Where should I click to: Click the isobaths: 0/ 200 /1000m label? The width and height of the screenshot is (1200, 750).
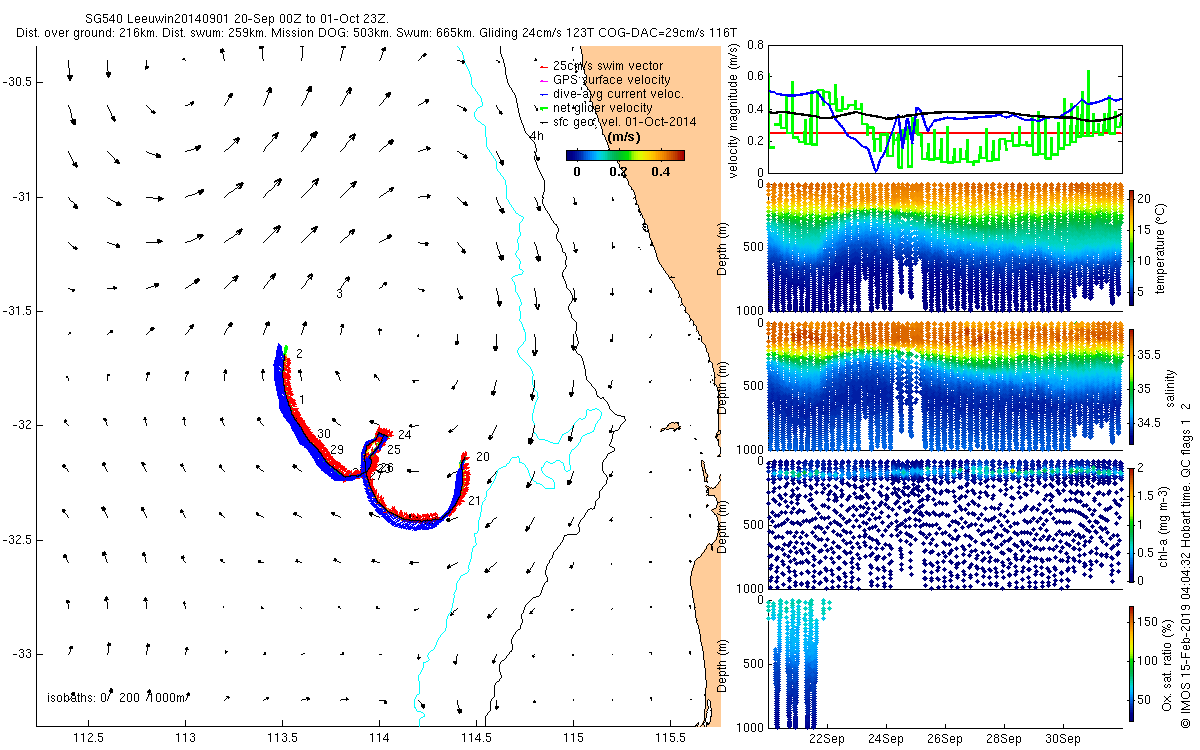(x=119, y=697)
